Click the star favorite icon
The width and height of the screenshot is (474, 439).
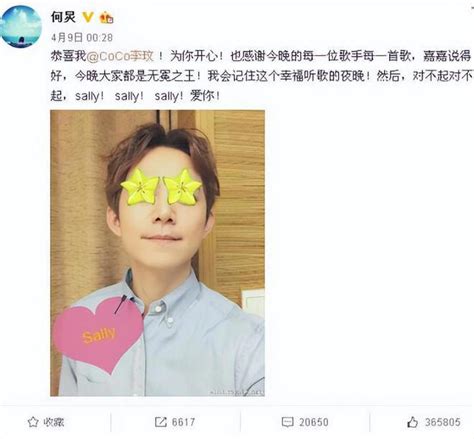tap(33, 422)
